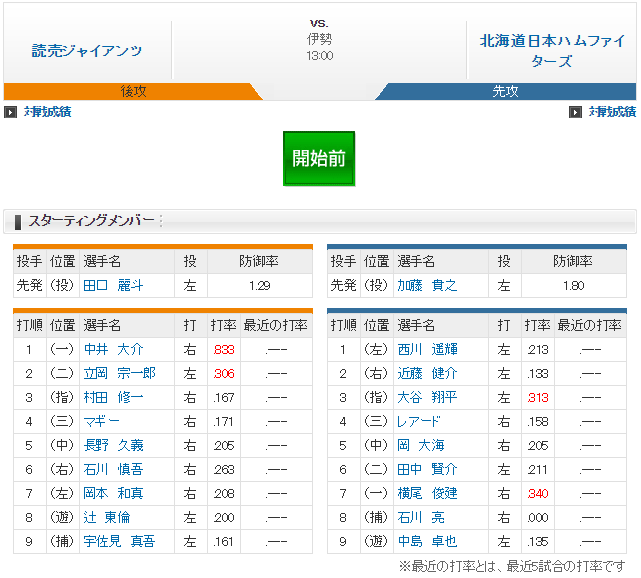Select 中井 大介 batting average .833

coord(224,350)
